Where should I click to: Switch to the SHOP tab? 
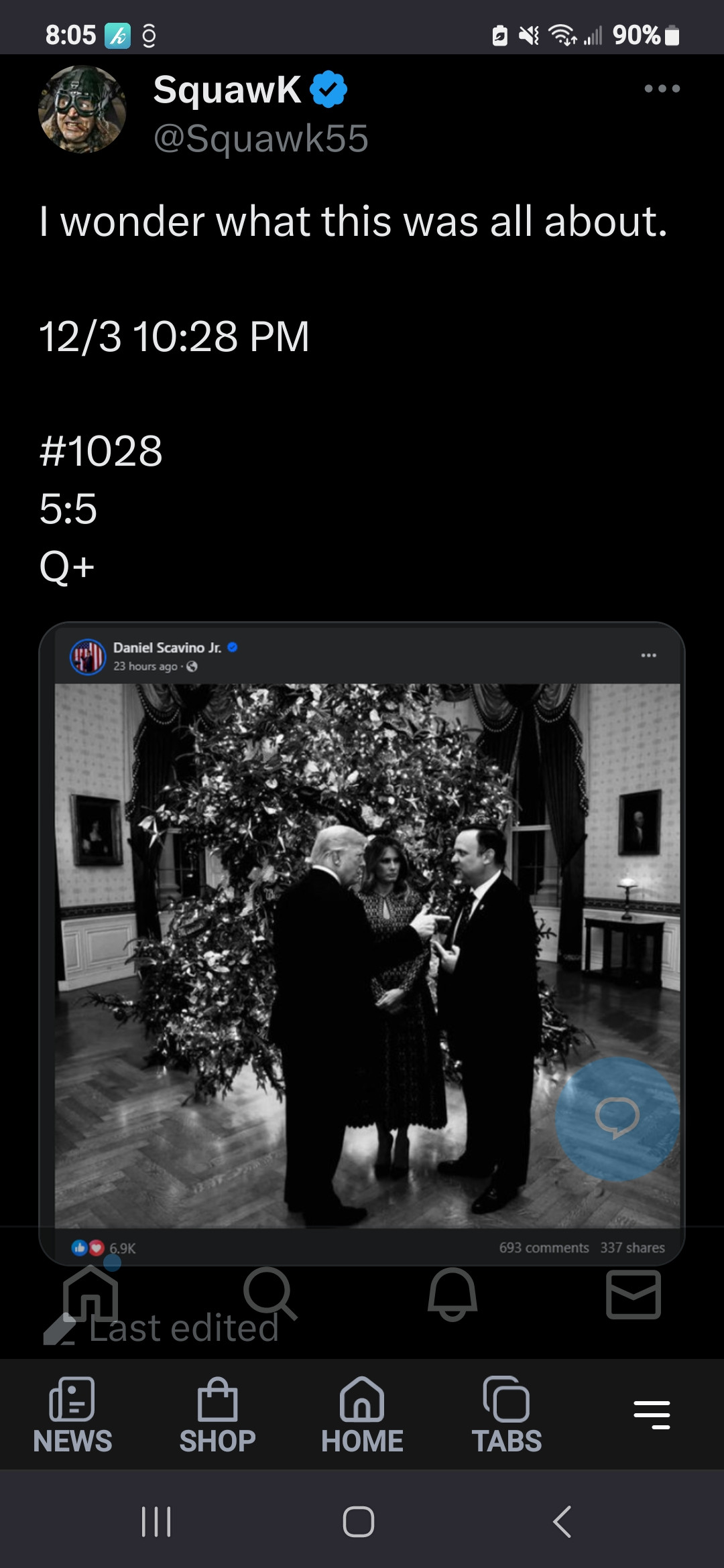(x=217, y=1415)
